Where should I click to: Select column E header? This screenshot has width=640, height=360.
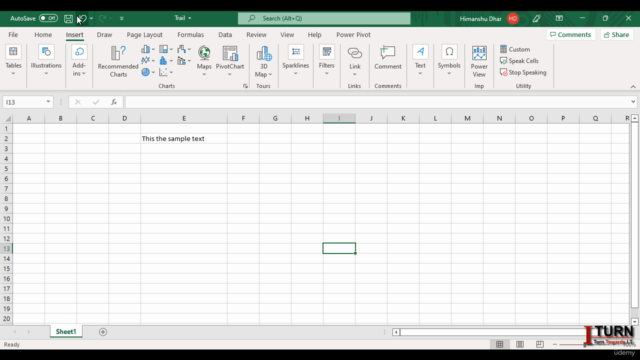tap(184, 118)
